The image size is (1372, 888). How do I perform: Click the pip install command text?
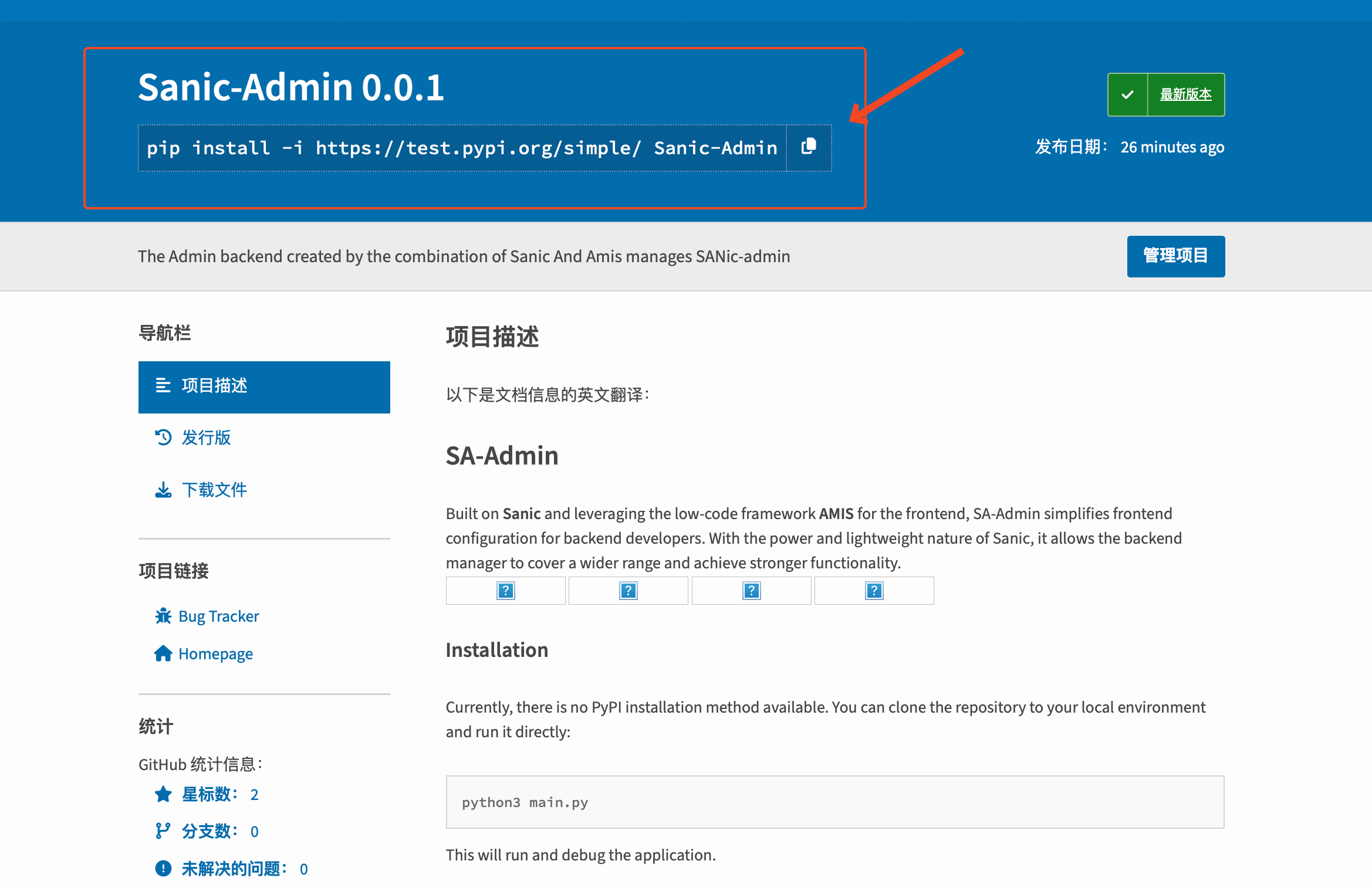click(462, 148)
